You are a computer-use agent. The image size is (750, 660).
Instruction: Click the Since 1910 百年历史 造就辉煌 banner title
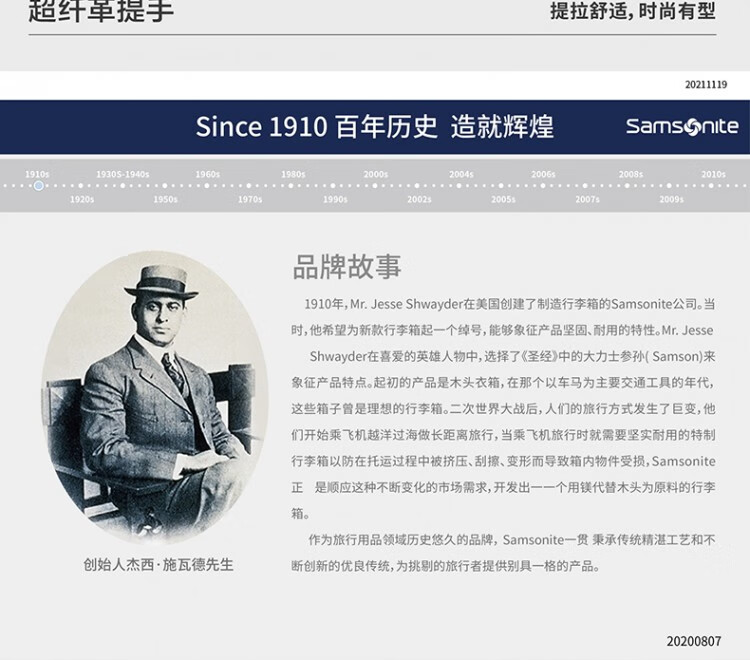tap(375, 127)
